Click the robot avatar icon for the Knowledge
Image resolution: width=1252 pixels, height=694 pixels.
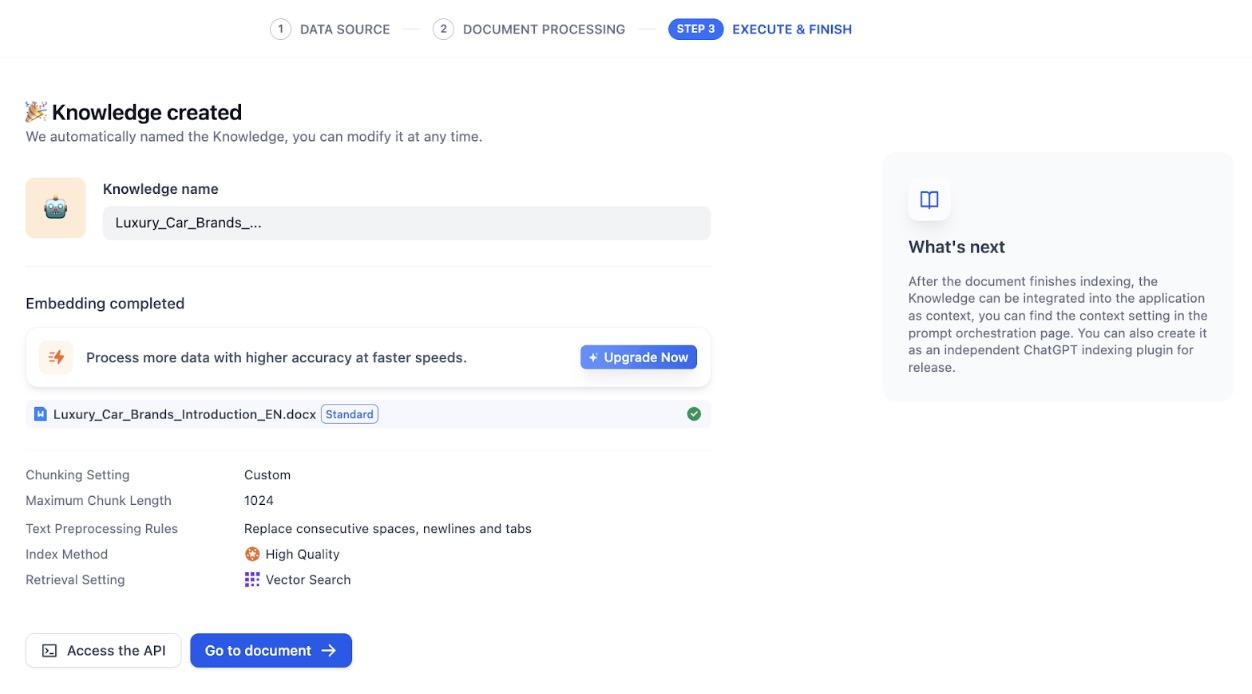[56, 207]
